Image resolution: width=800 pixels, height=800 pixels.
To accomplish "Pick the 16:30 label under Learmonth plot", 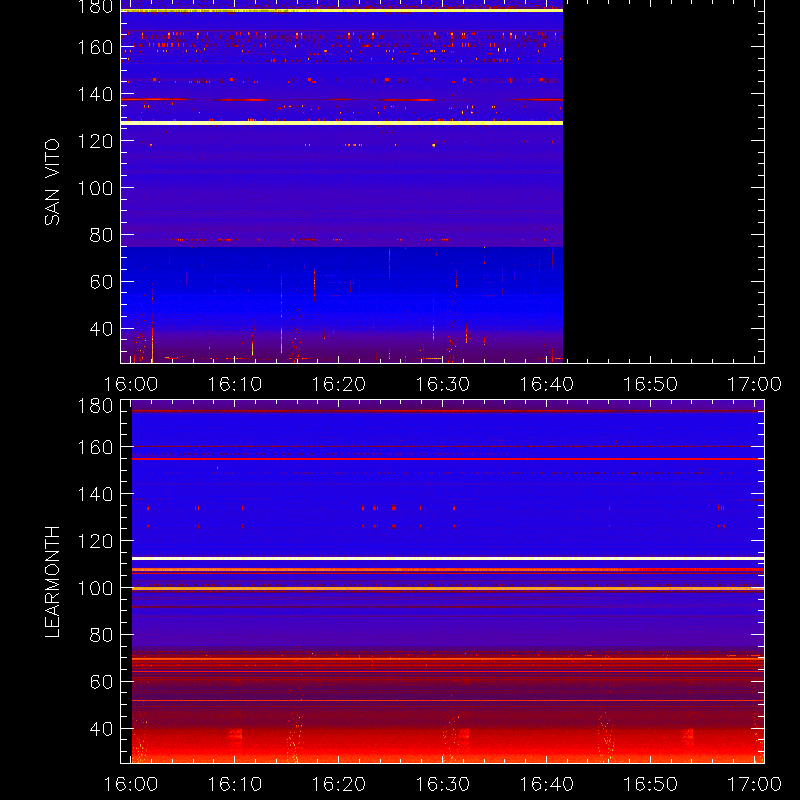I will tap(443, 784).
